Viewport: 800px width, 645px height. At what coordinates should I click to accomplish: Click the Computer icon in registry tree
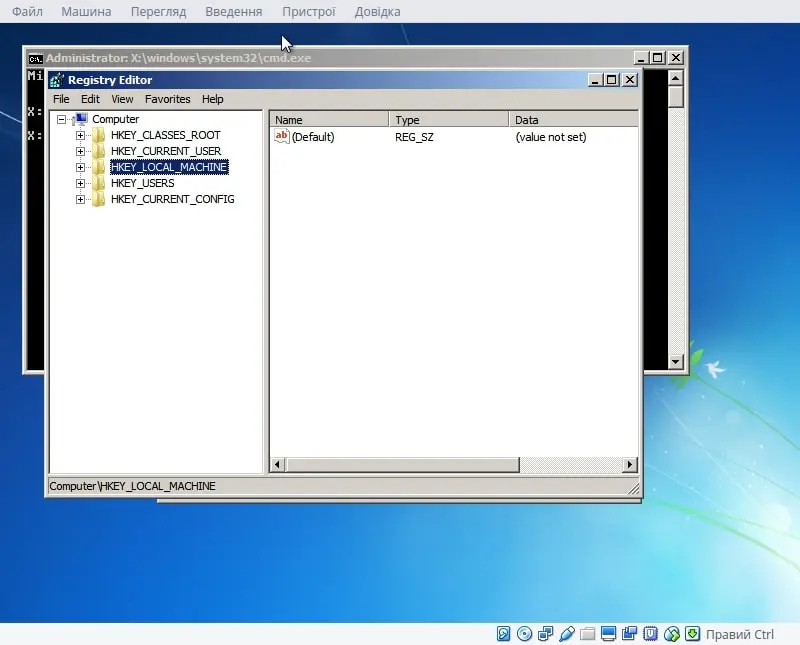tap(81, 119)
